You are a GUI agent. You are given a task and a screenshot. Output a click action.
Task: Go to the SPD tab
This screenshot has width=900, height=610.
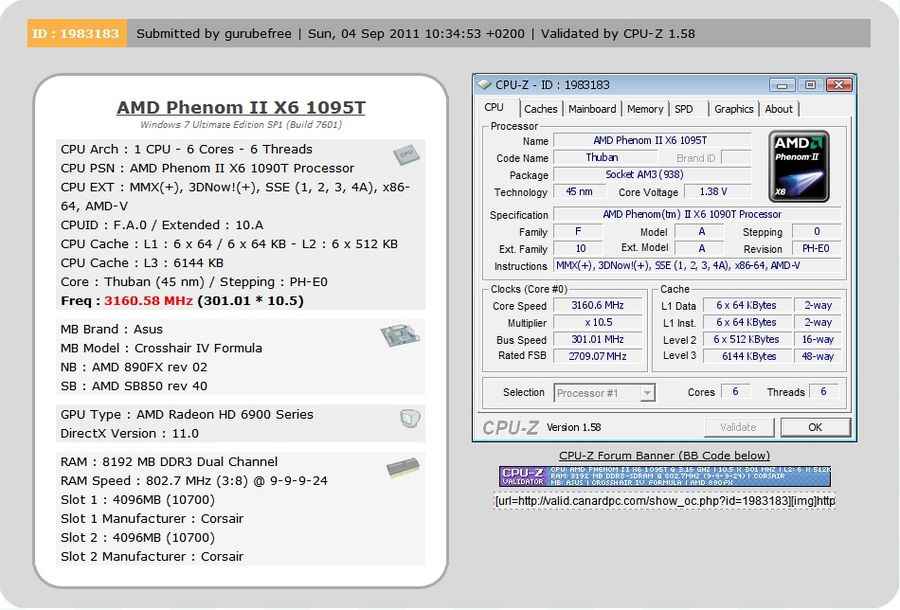point(684,109)
